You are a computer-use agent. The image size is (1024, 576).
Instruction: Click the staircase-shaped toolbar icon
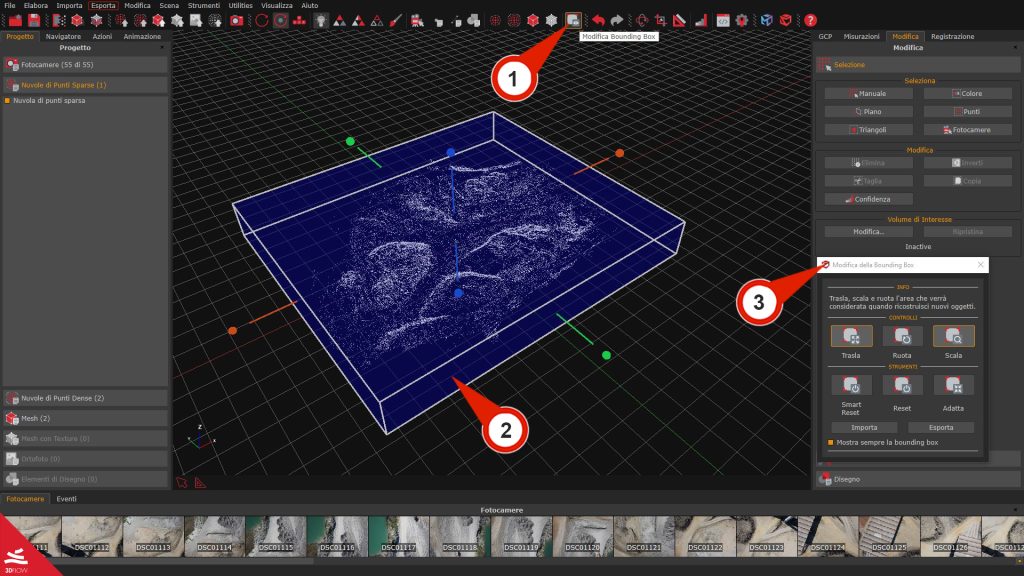[x=701, y=21]
